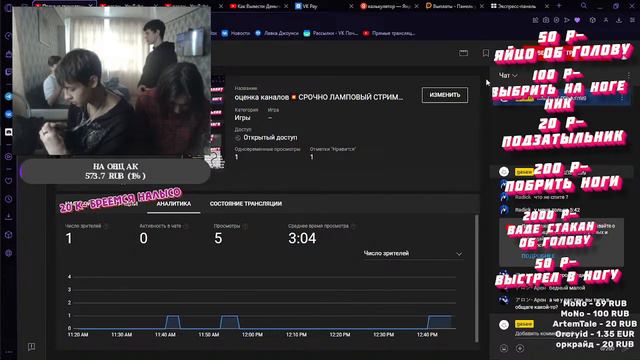
Task: Switch to the АНАЛИТИКА tab
Action: (x=173, y=204)
